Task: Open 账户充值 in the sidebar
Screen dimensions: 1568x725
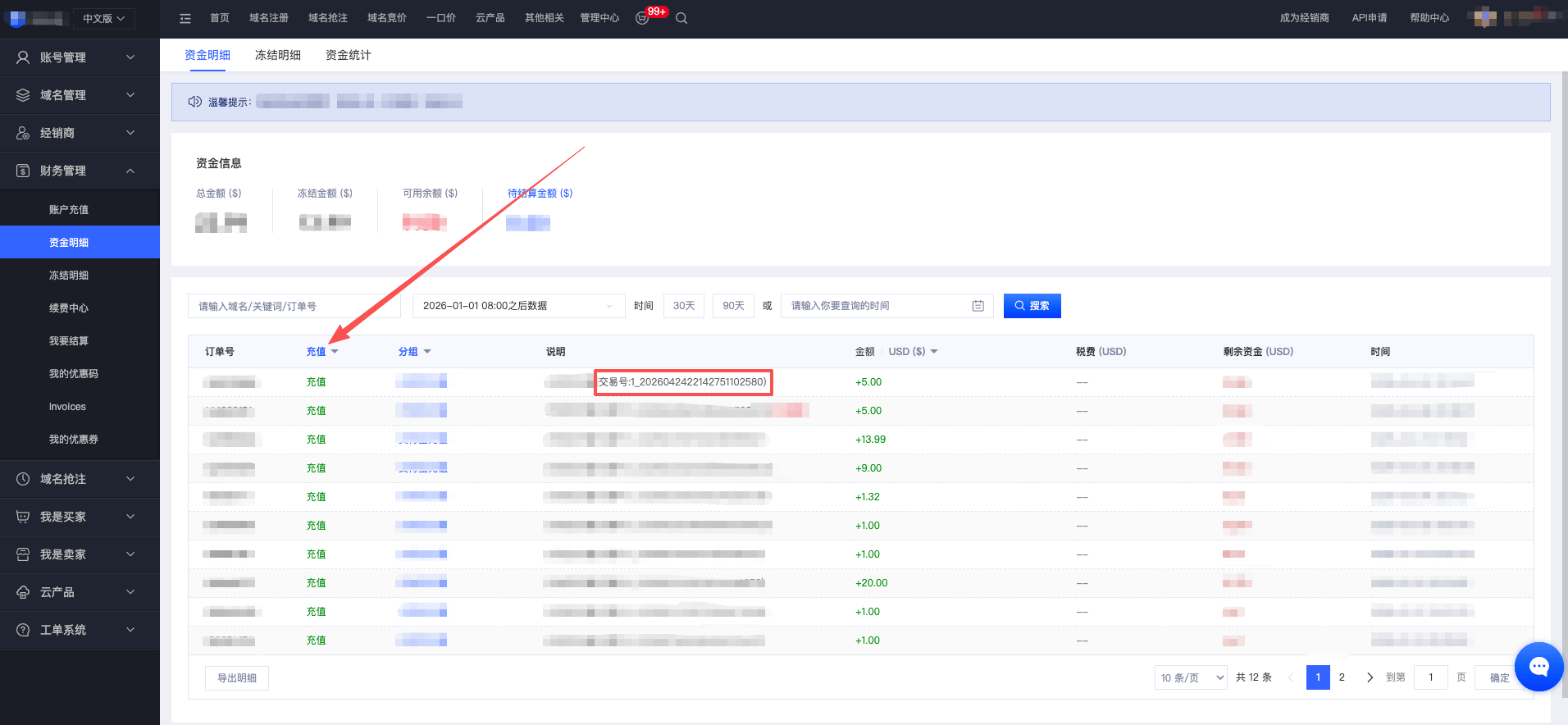Action: pos(69,210)
